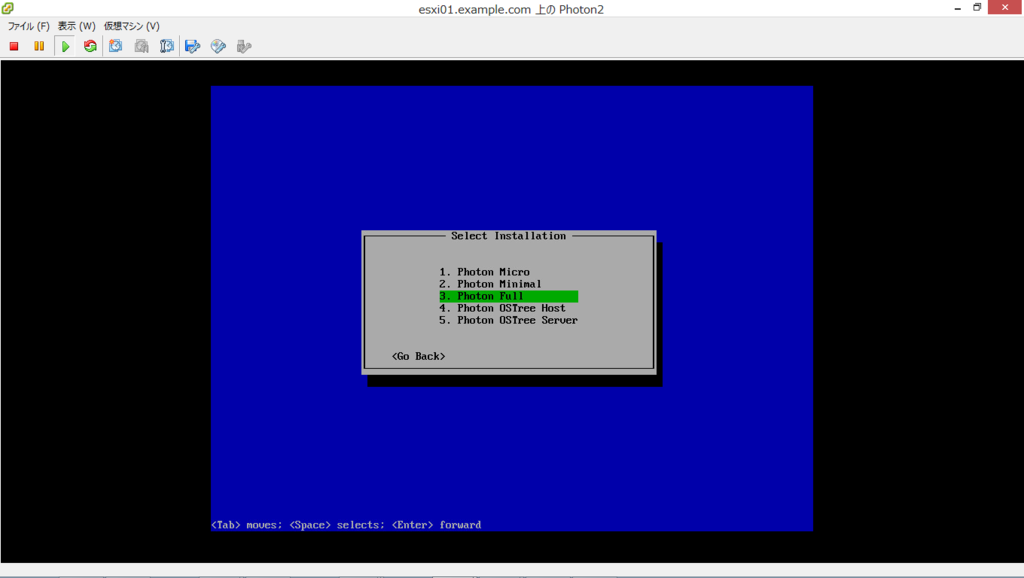Select the Photon OSTree Host option
The height and width of the screenshot is (578, 1024).
click(x=502, y=308)
